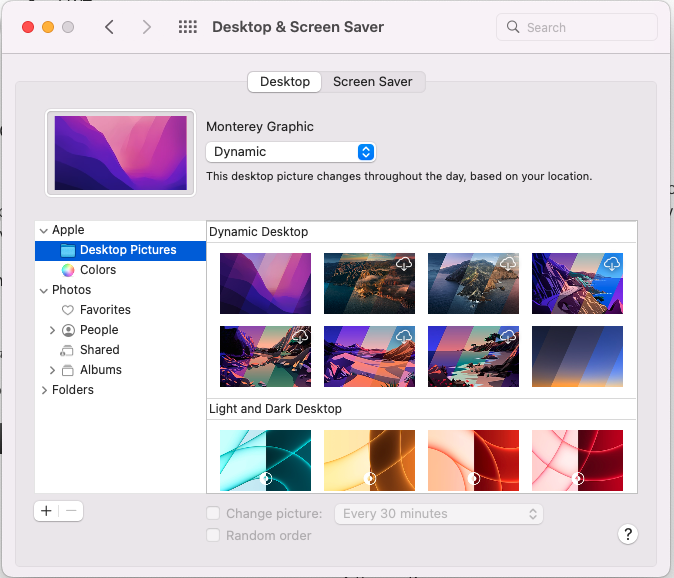This screenshot has height=578, width=674.
Task: Select Shared under Photos
Action: (x=120, y=350)
